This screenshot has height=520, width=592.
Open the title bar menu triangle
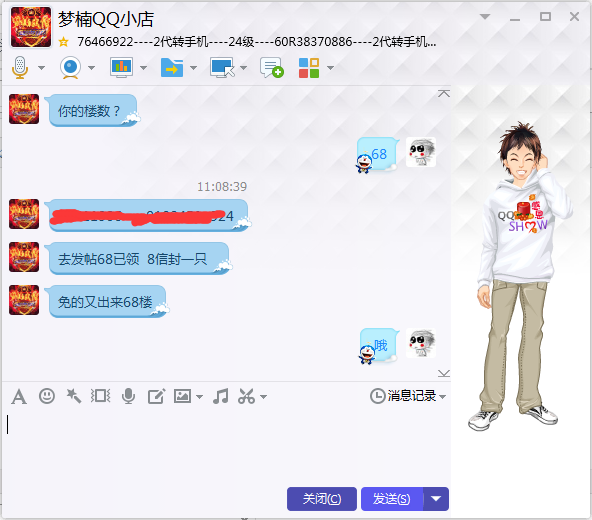click(485, 16)
